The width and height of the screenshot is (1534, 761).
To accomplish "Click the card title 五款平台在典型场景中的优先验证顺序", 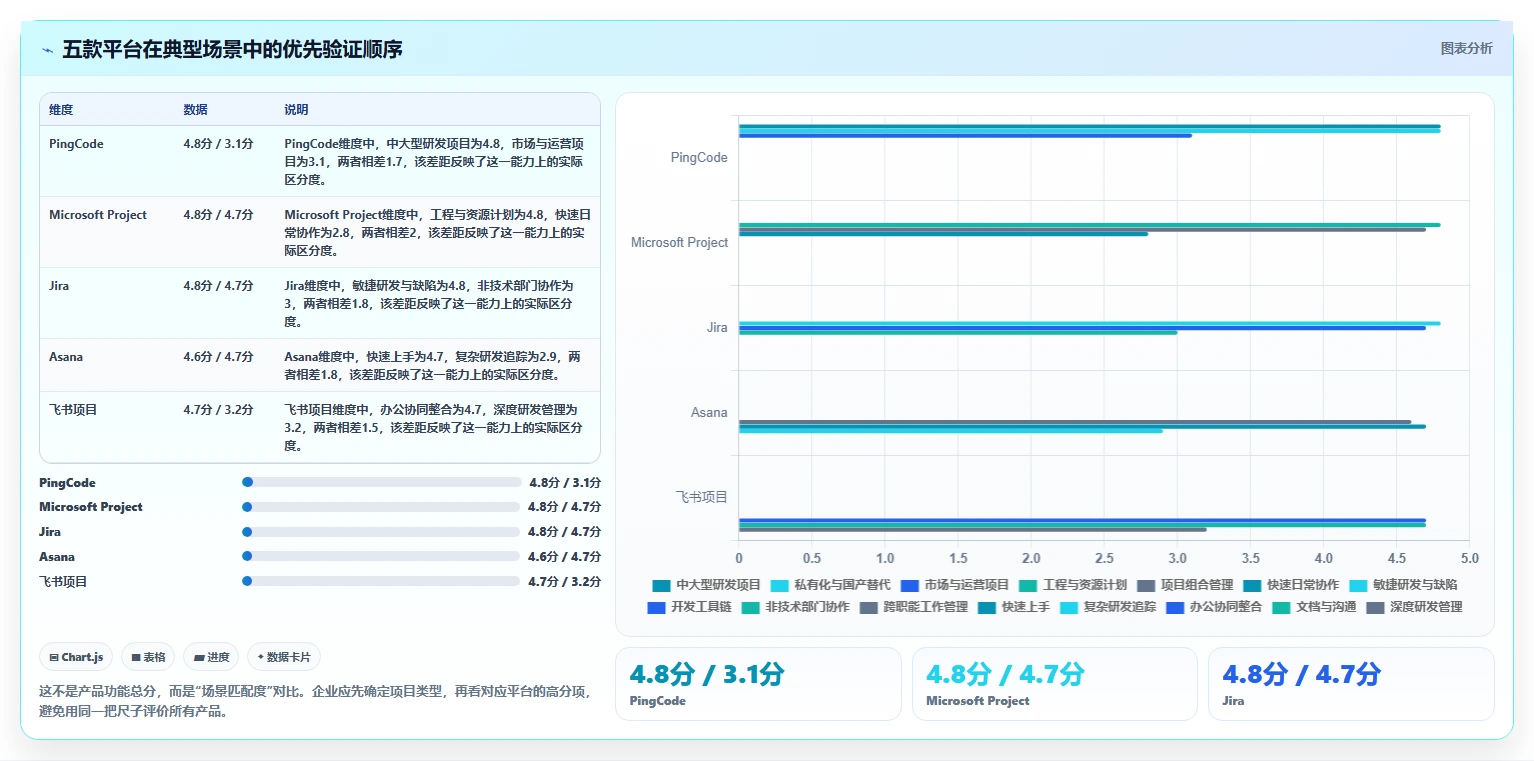I will pos(233,49).
